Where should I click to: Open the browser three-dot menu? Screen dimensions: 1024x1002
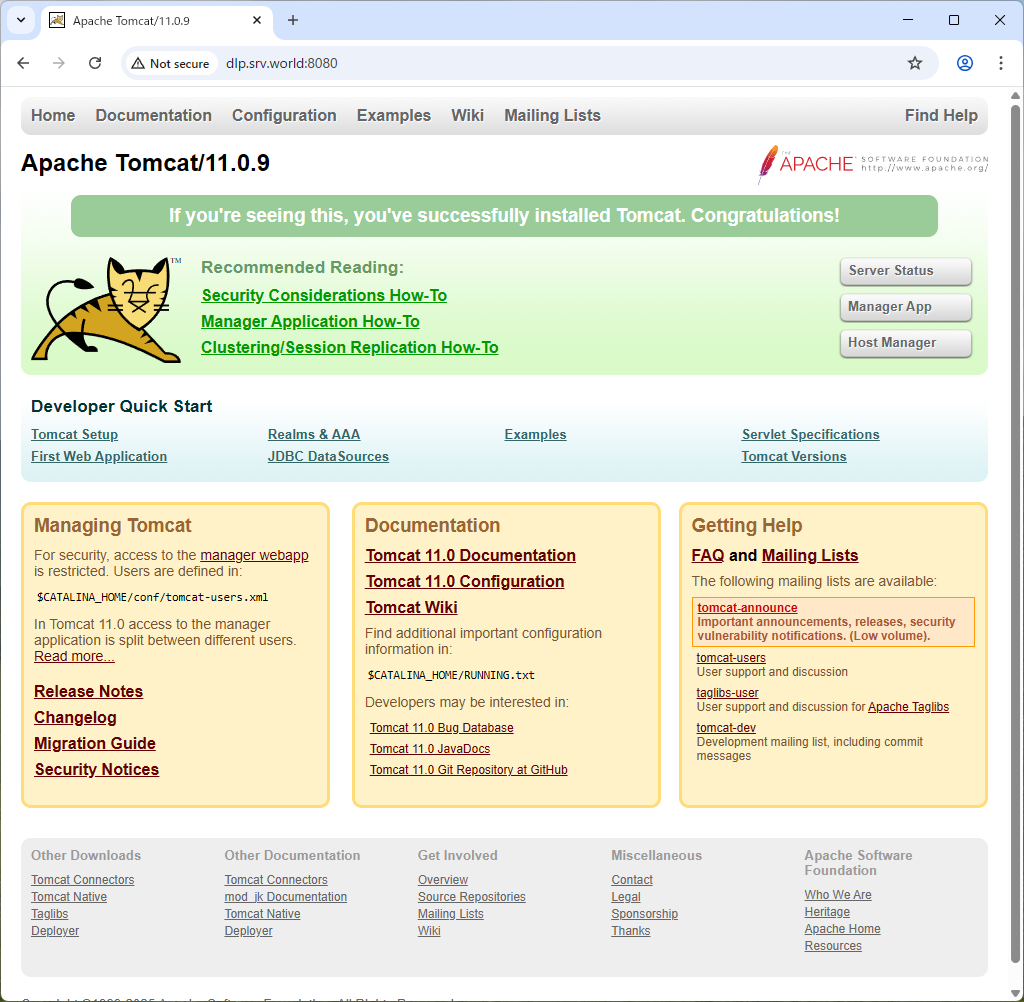pos(1001,62)
